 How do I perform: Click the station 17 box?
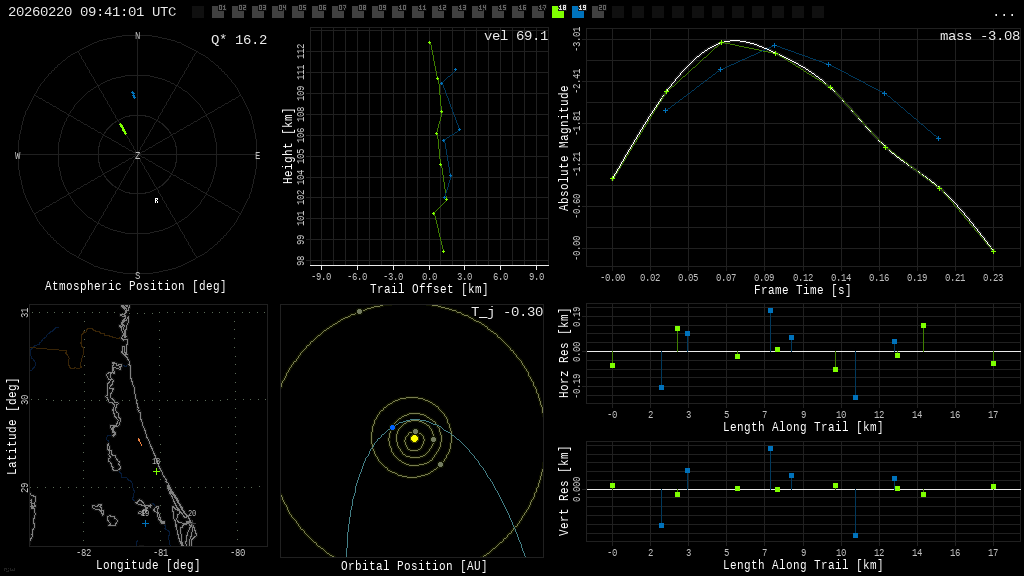tap(538, 12)
